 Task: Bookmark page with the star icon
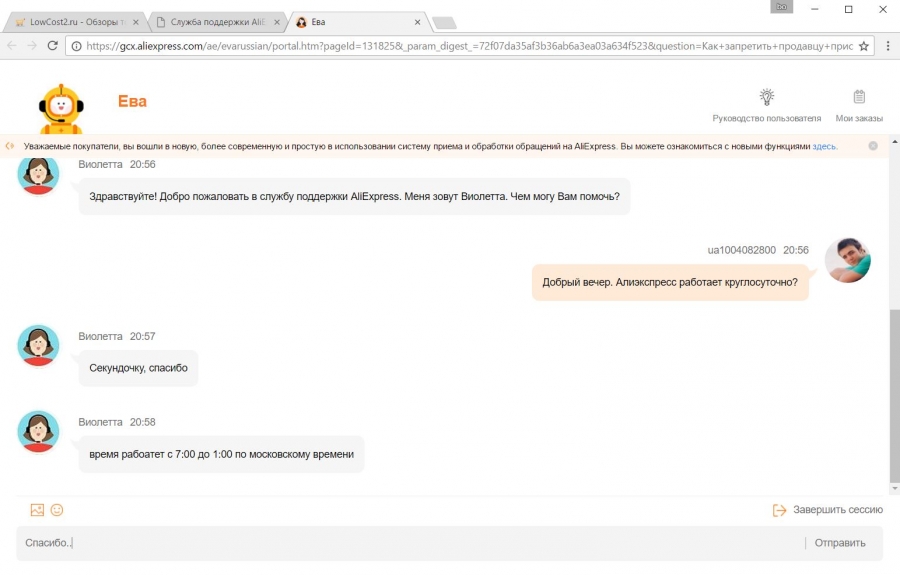(864, 46)
